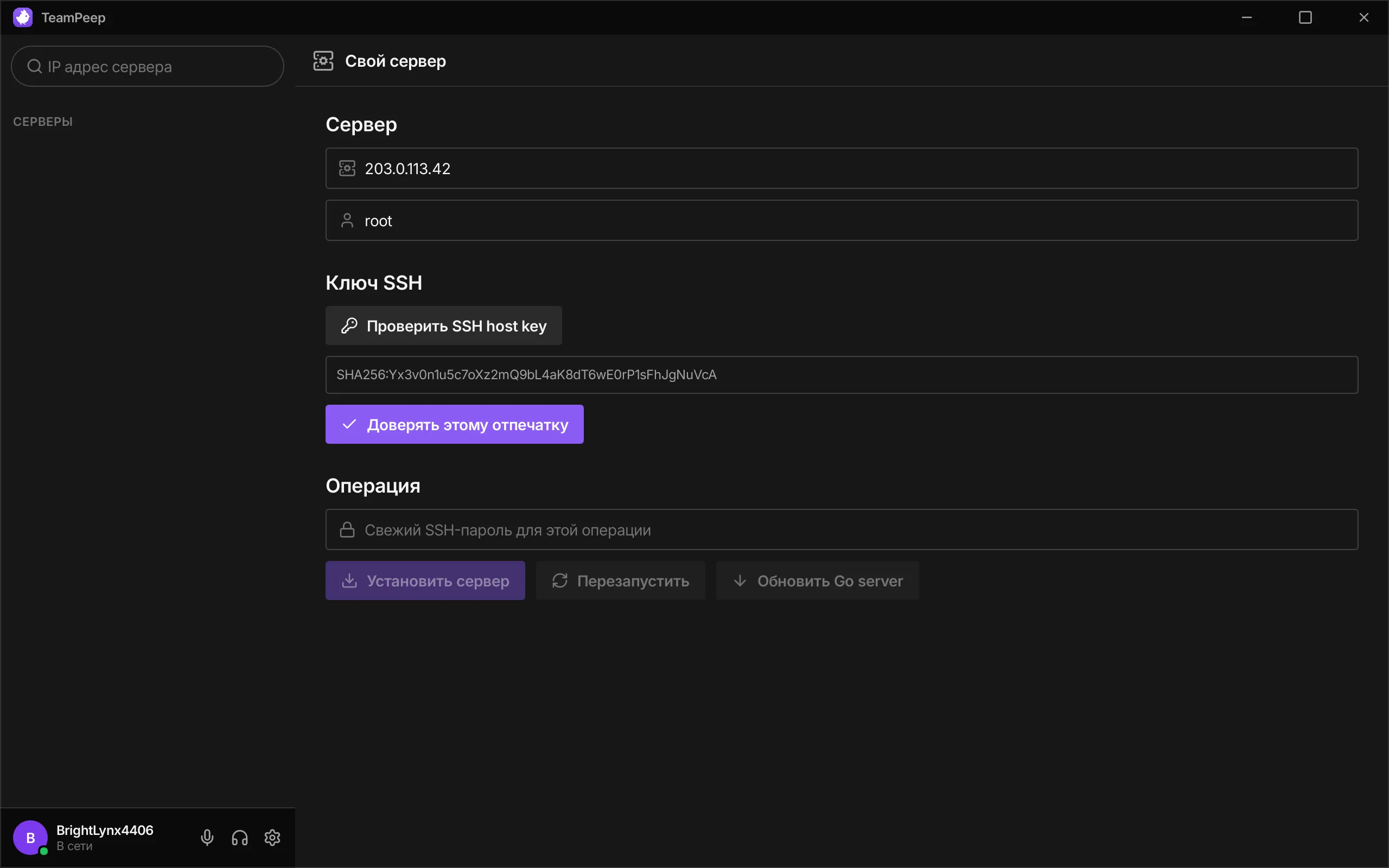Edit the 203.0.113.42 server address field
1389x868 pixels.
pos(842,168)
